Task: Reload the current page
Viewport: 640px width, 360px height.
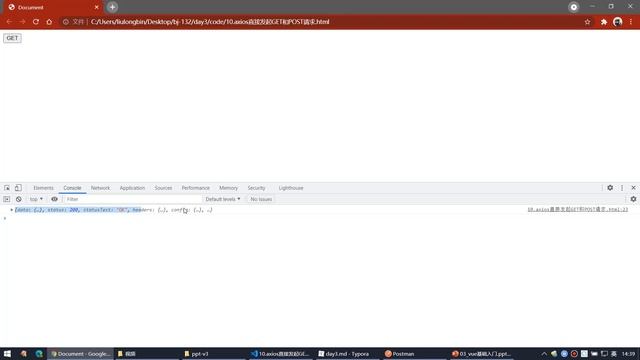Action: point(36,22)
